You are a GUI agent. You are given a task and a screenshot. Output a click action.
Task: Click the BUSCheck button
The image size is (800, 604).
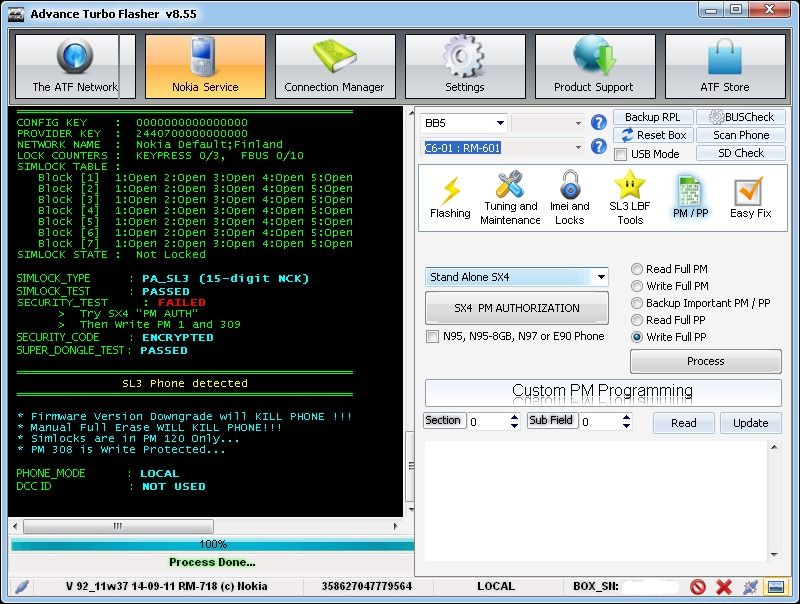click(x=741, y=117)
